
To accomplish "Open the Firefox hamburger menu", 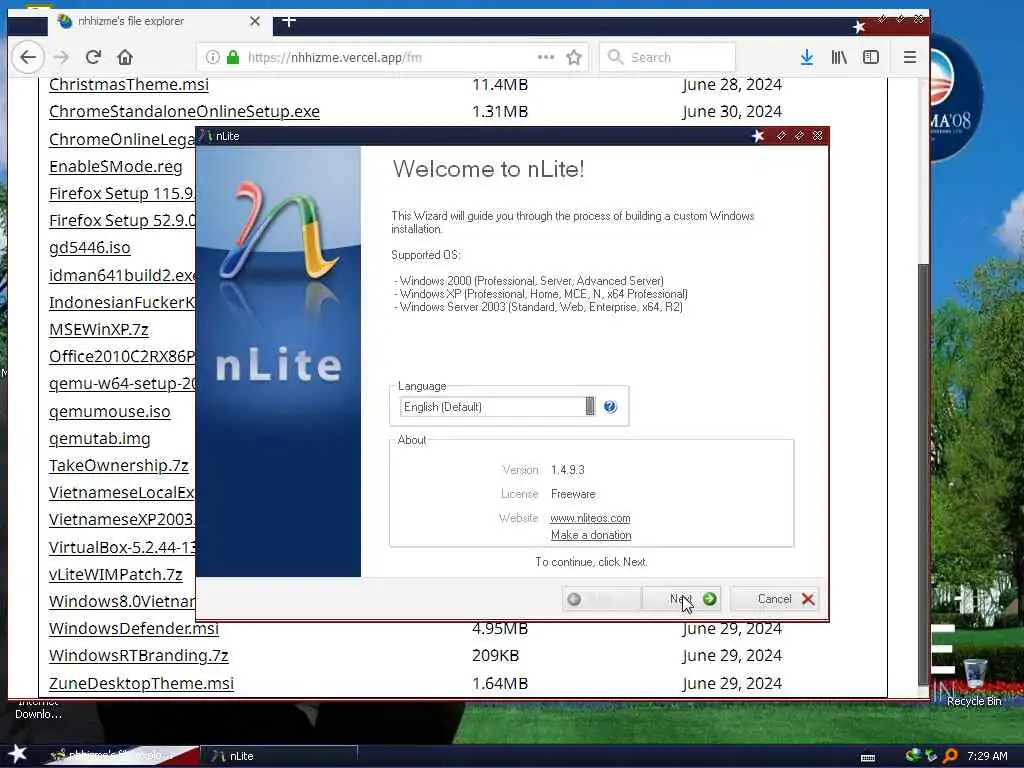I will click(x=910, y=57).
